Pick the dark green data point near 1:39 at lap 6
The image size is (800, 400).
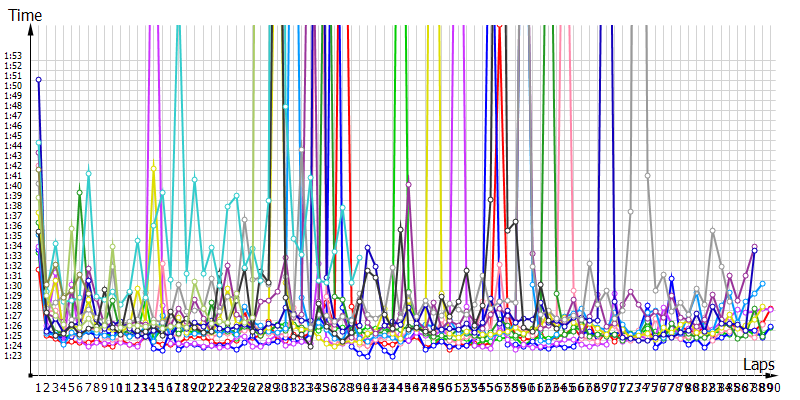pos(80,191)
